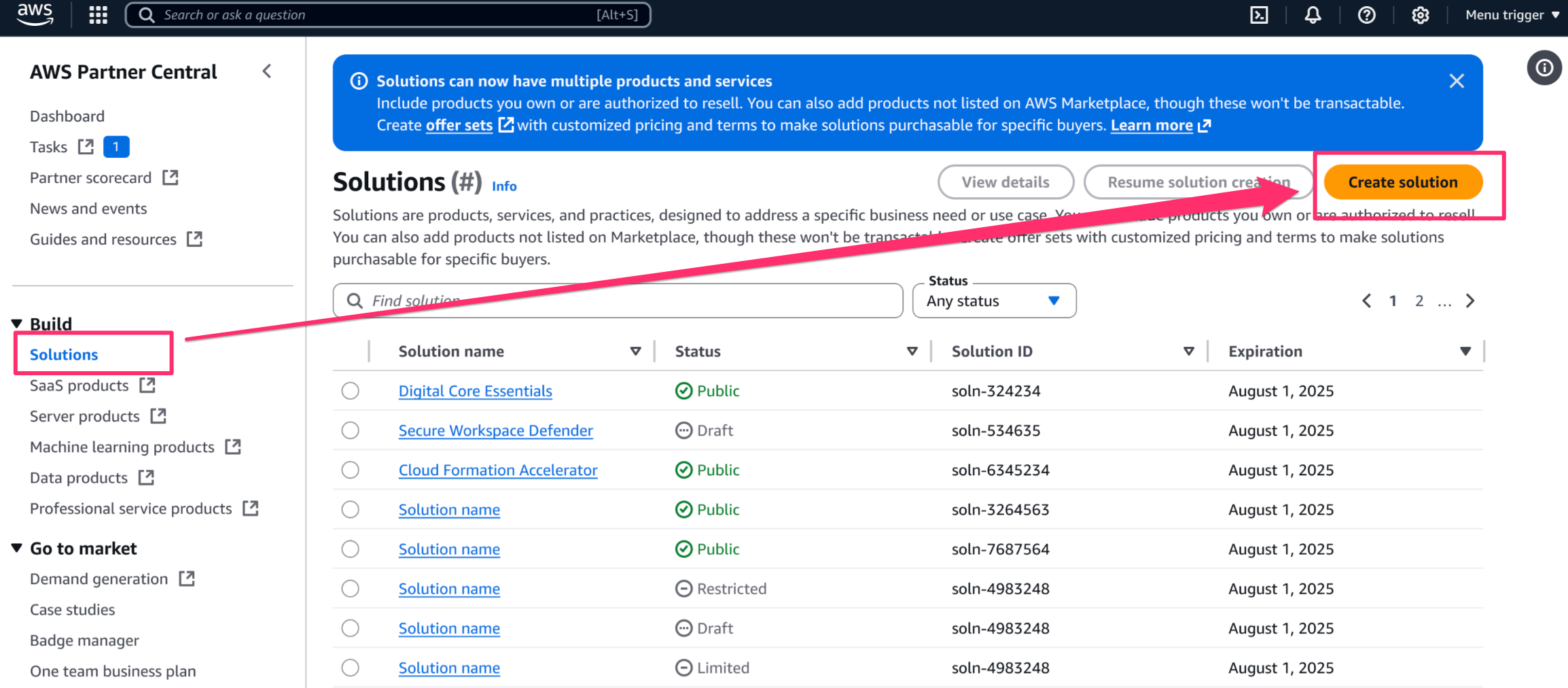Image resolution: width=1568 pixels, height=688 pixels.
Task: Select the Secure Workspace Defender radio button
Action: (351, 430)
